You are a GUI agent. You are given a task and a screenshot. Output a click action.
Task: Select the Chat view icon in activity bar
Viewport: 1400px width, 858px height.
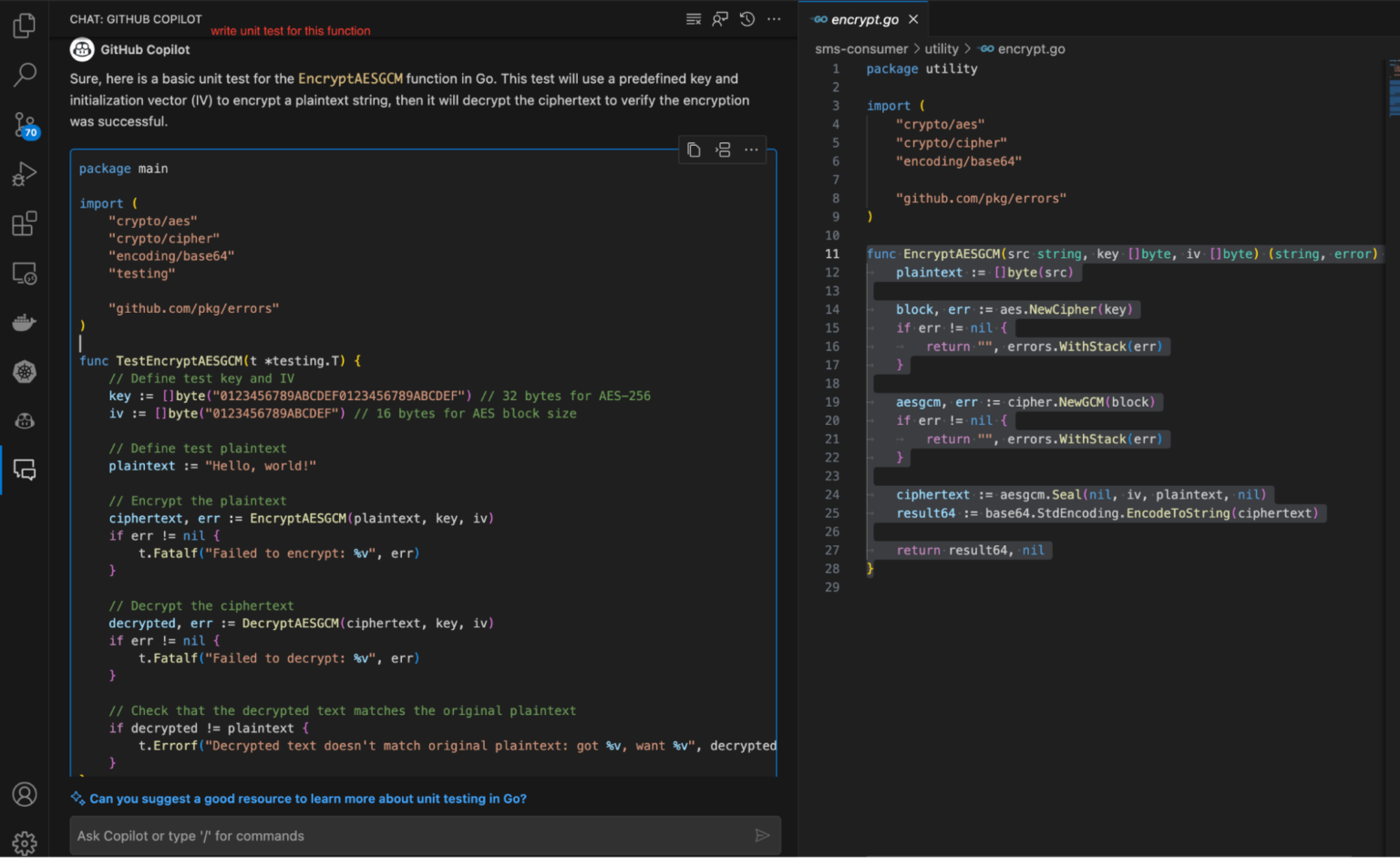25,470
